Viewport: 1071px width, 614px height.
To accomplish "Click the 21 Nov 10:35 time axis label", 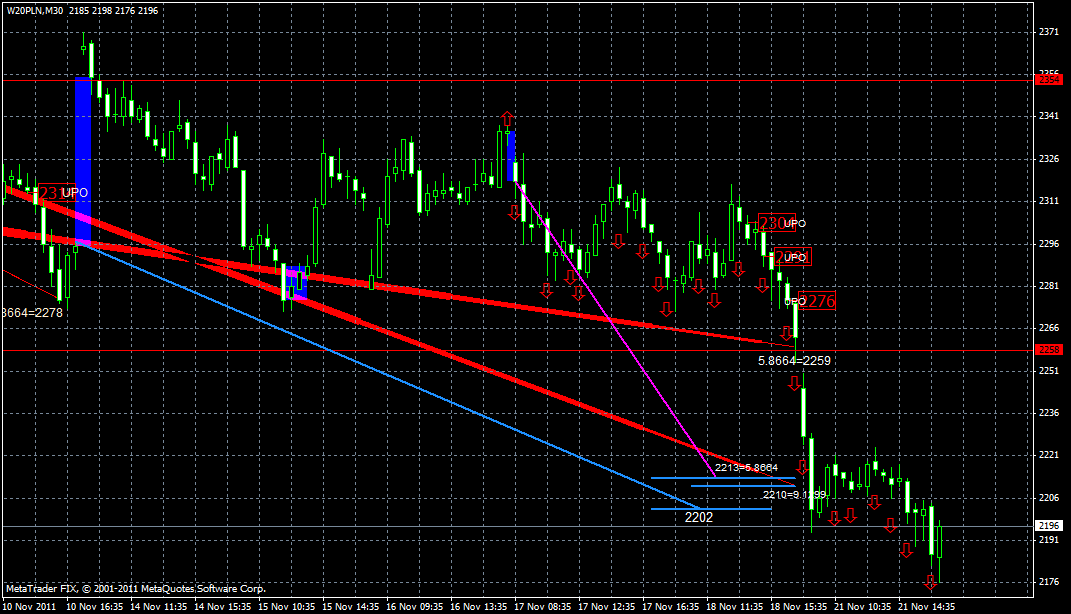I will (x=863, y=606).
